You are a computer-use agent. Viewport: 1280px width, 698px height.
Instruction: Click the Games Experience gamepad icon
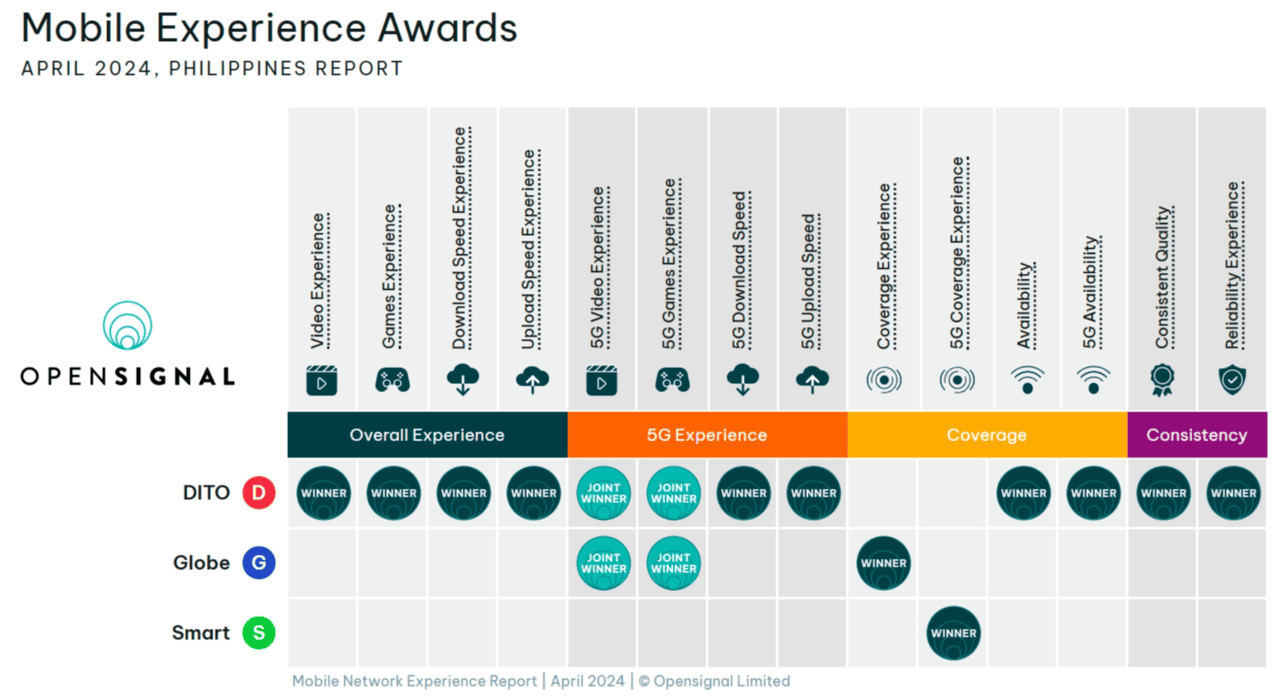point(392,380)
